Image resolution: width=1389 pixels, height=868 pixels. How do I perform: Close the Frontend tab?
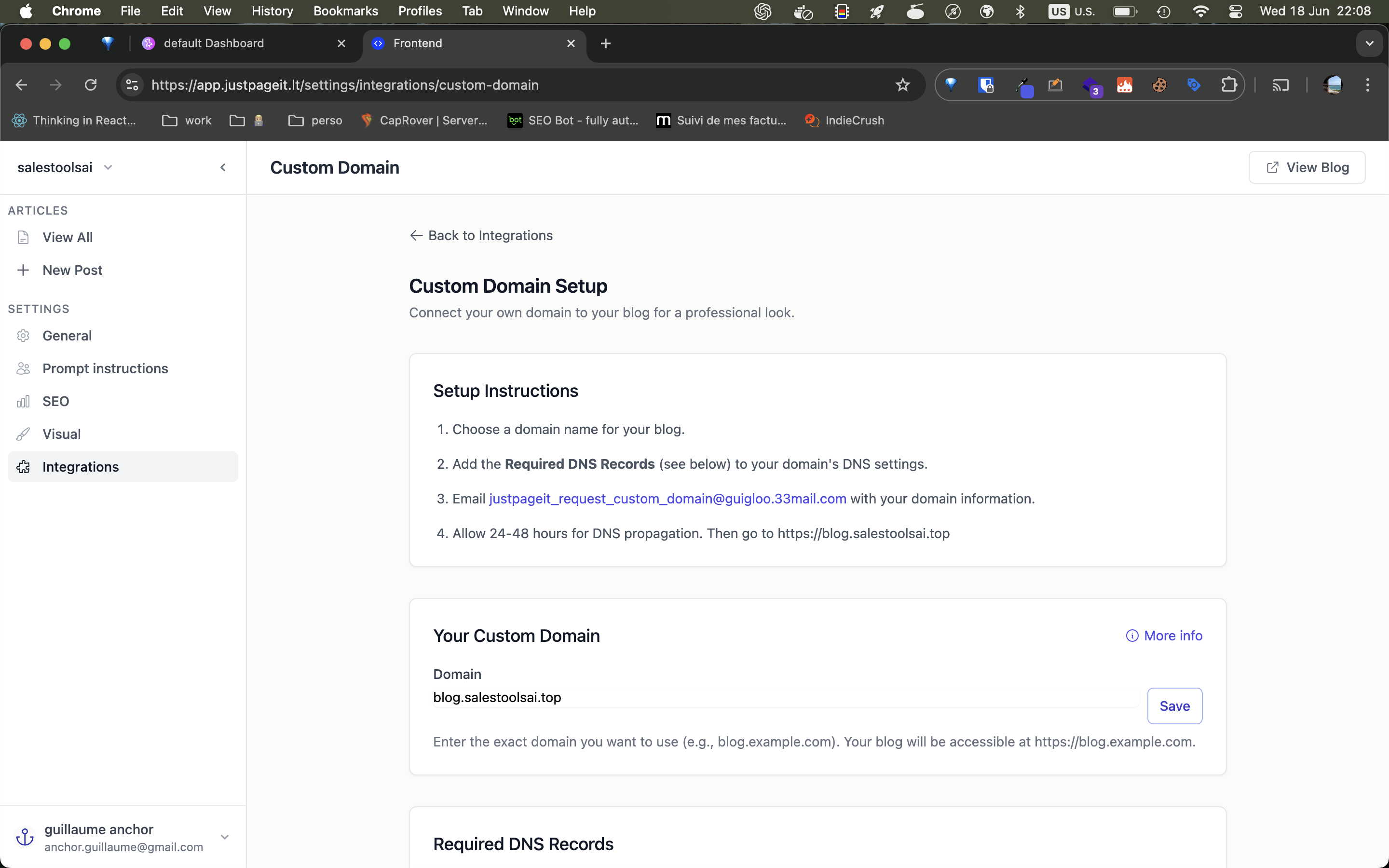pos(571,43)
